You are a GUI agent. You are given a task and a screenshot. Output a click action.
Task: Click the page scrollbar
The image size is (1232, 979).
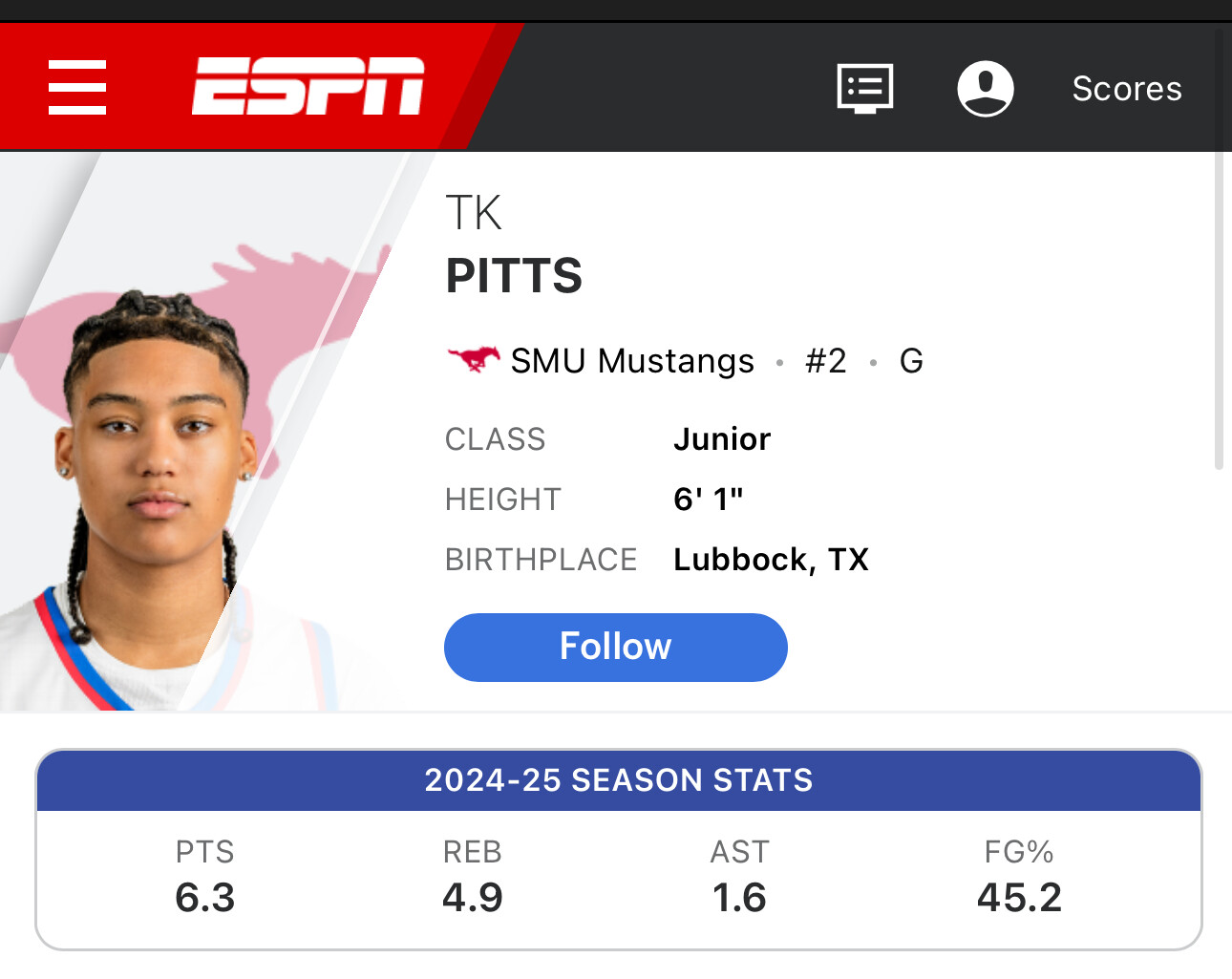pyautogui.click(x=1219, y=248)
